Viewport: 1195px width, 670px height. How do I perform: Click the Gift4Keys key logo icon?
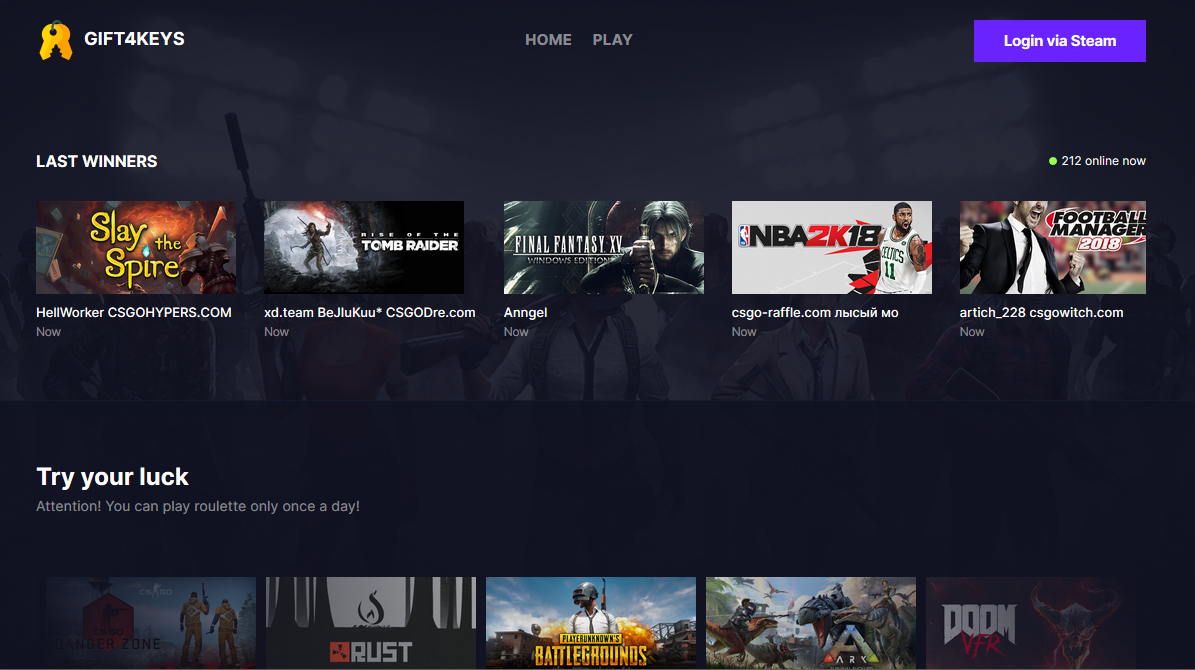tap(55, 41)
